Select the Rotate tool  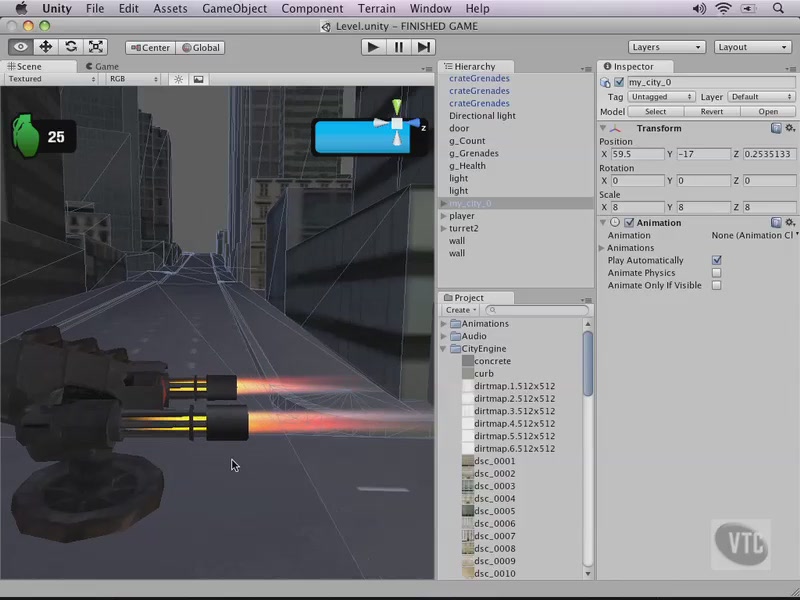[x=71, y=47]
